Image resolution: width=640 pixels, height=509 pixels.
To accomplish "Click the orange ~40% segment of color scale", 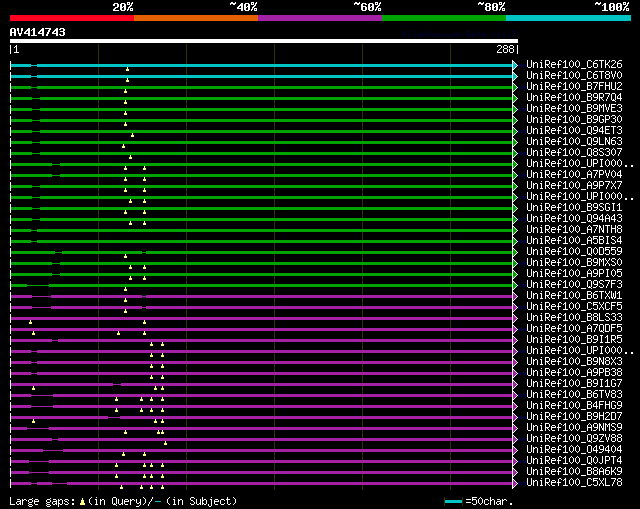I will pos(195,17).
